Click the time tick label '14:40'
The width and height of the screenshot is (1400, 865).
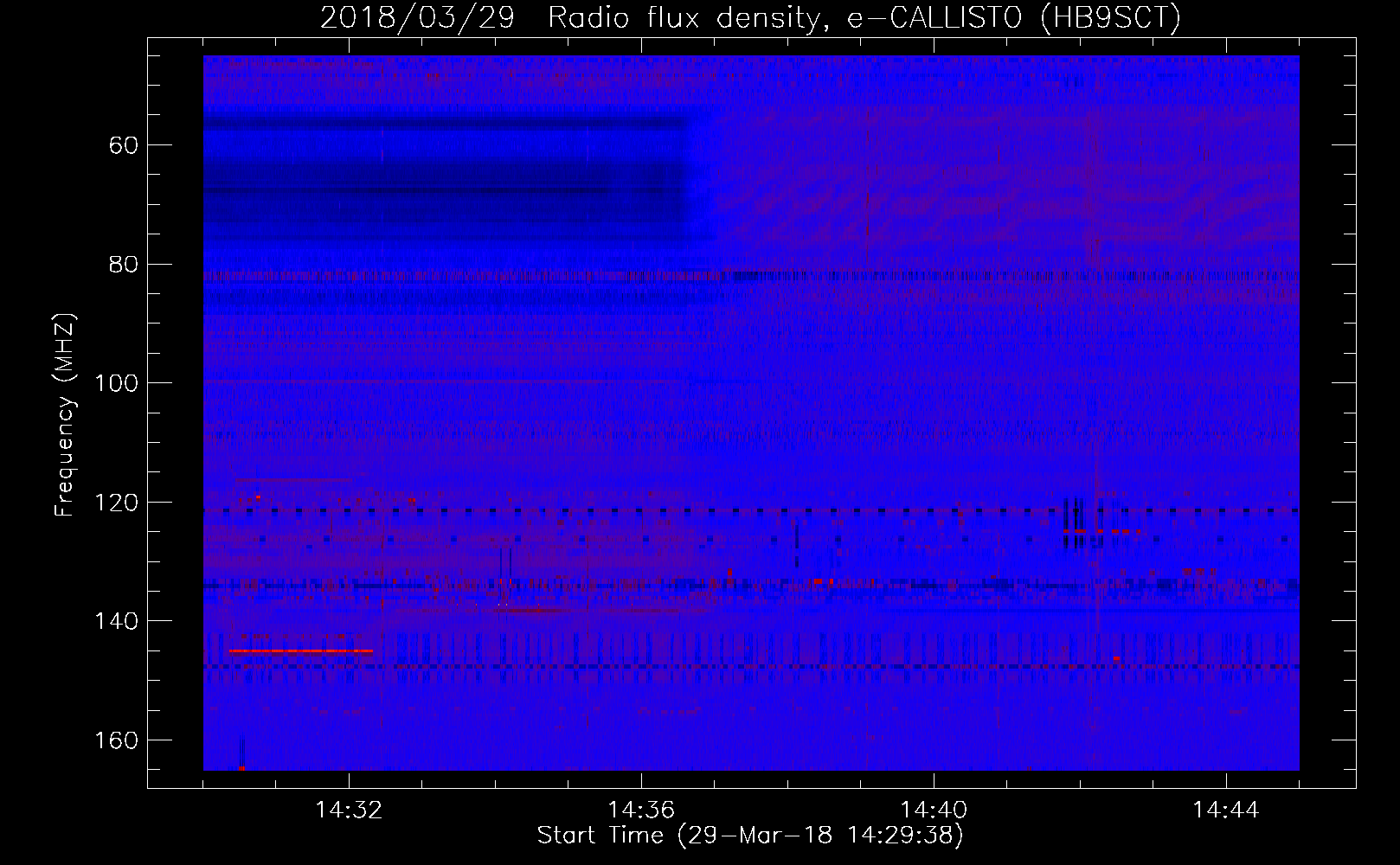934,811
